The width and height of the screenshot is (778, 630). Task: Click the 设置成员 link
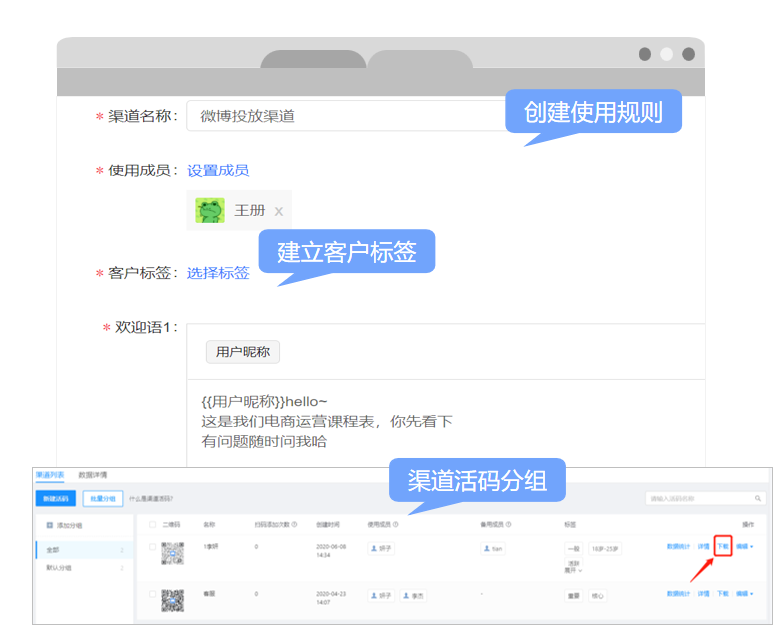click(218, 171)
